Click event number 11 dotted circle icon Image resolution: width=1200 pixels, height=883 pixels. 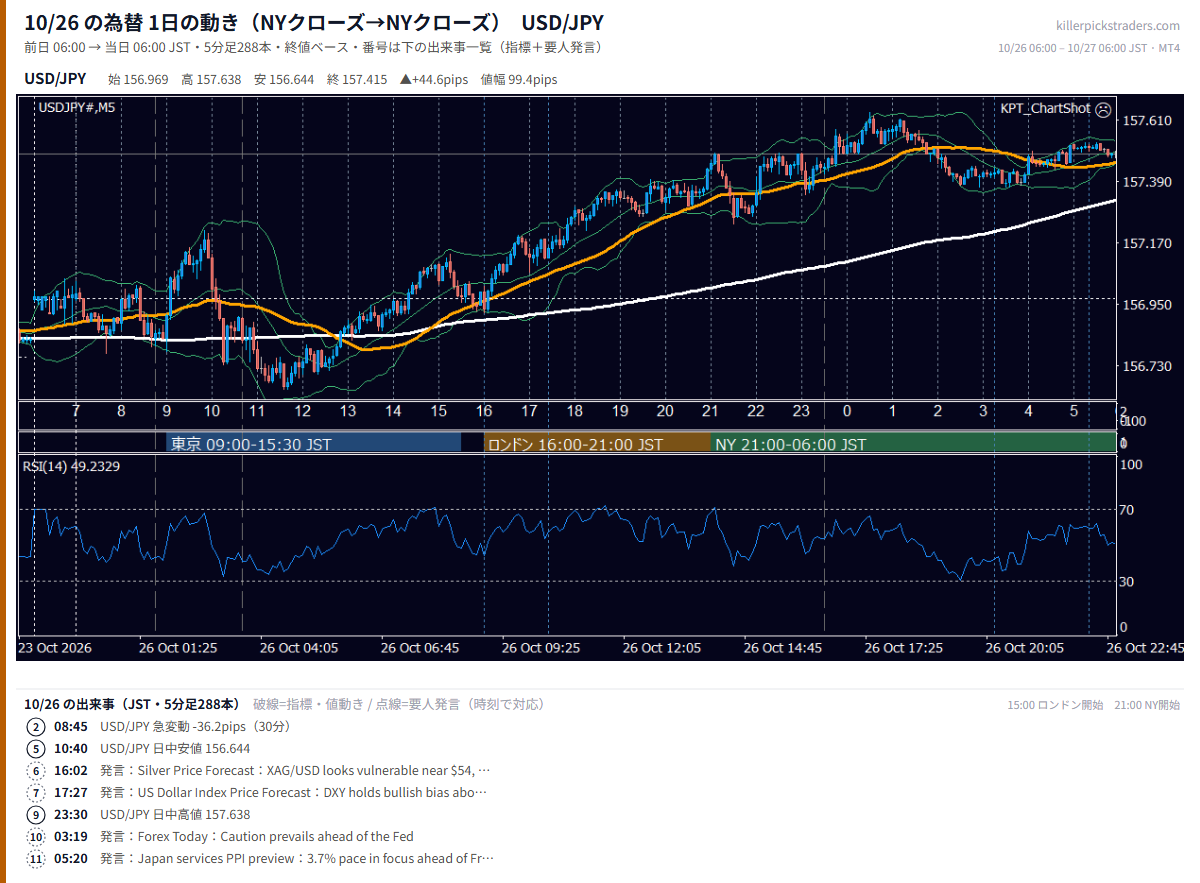(36, 859)
